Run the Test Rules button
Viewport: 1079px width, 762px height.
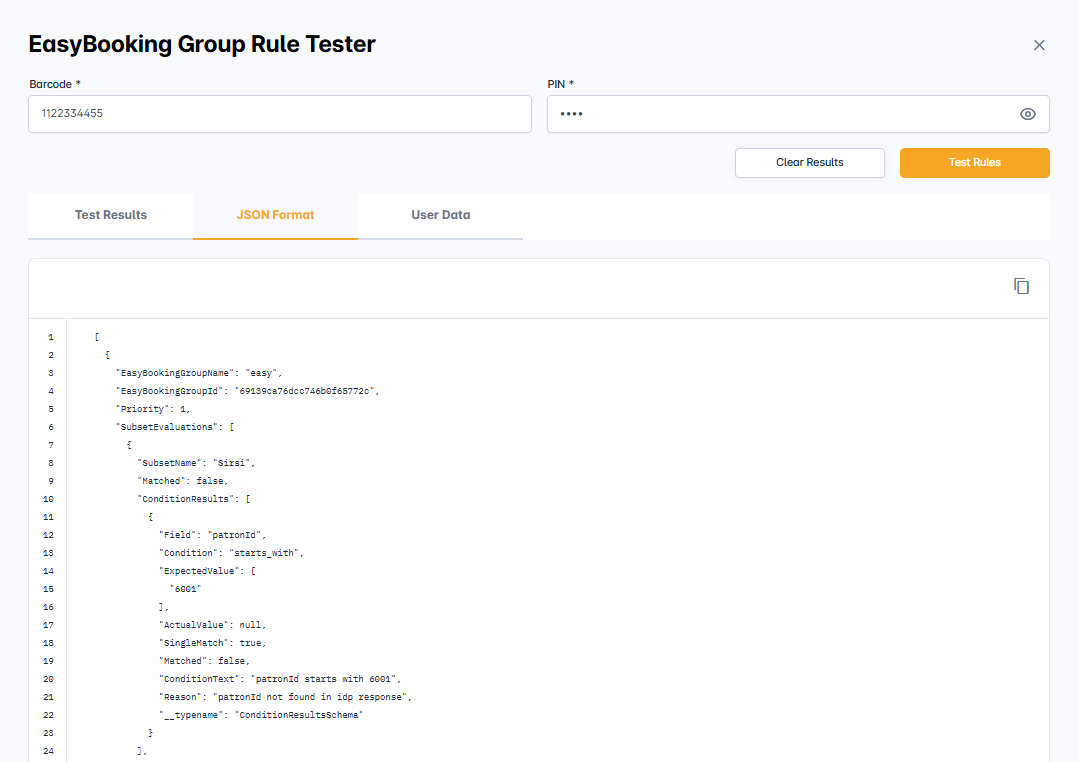click(x=974, y=163)
